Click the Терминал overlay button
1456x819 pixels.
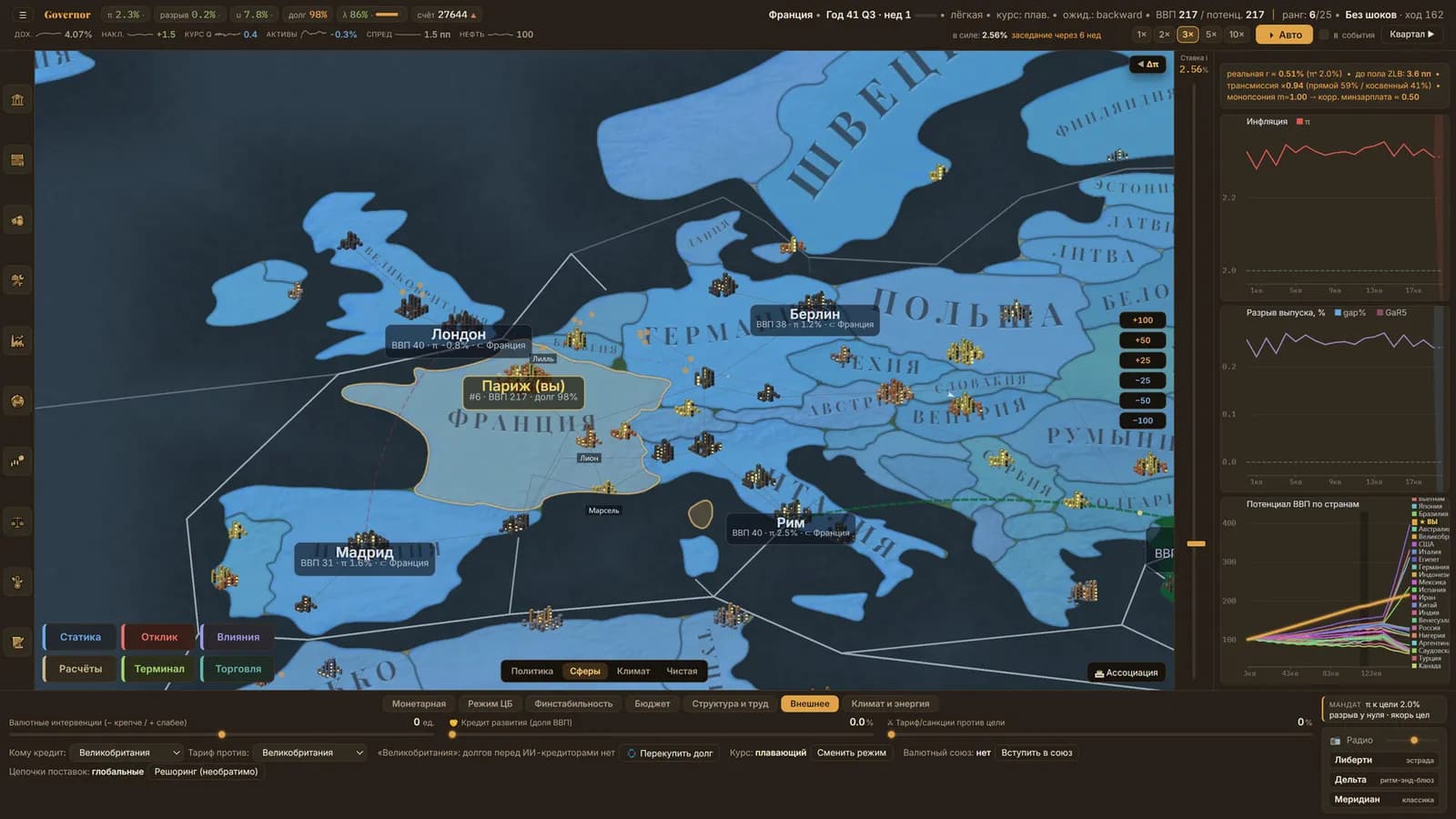point(159,669)
